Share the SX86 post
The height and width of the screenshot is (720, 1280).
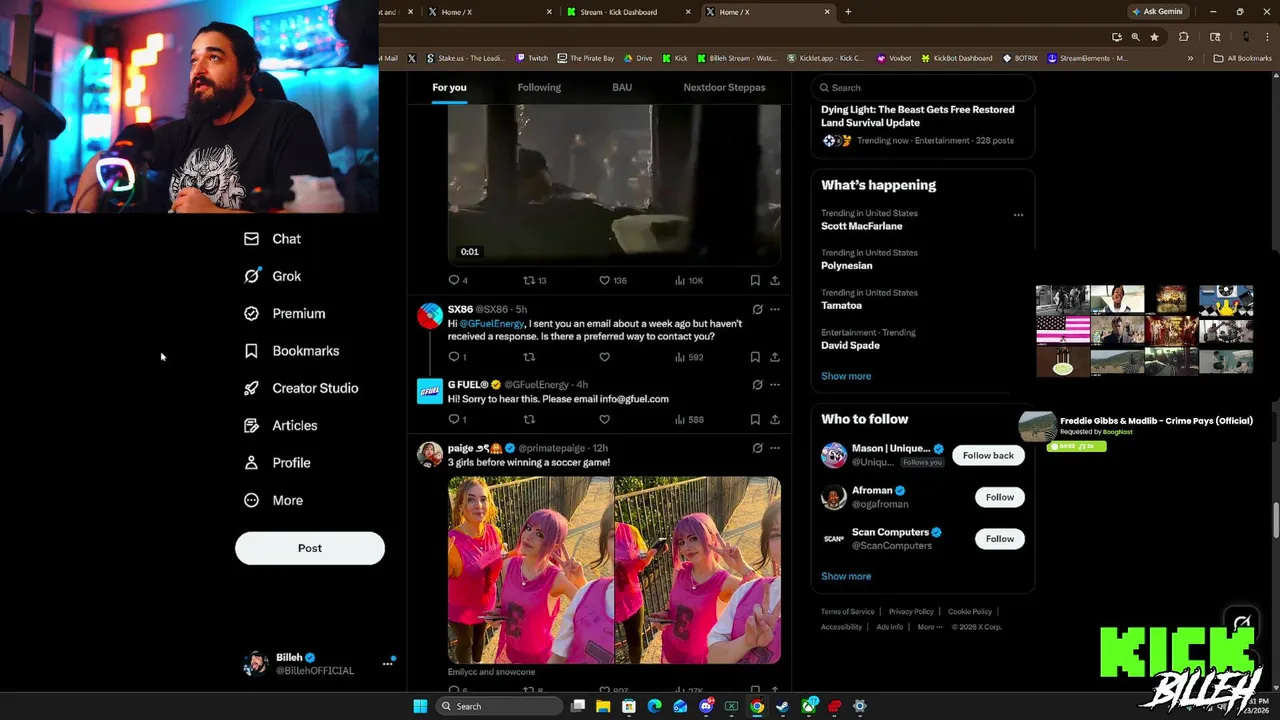point(775,357)
